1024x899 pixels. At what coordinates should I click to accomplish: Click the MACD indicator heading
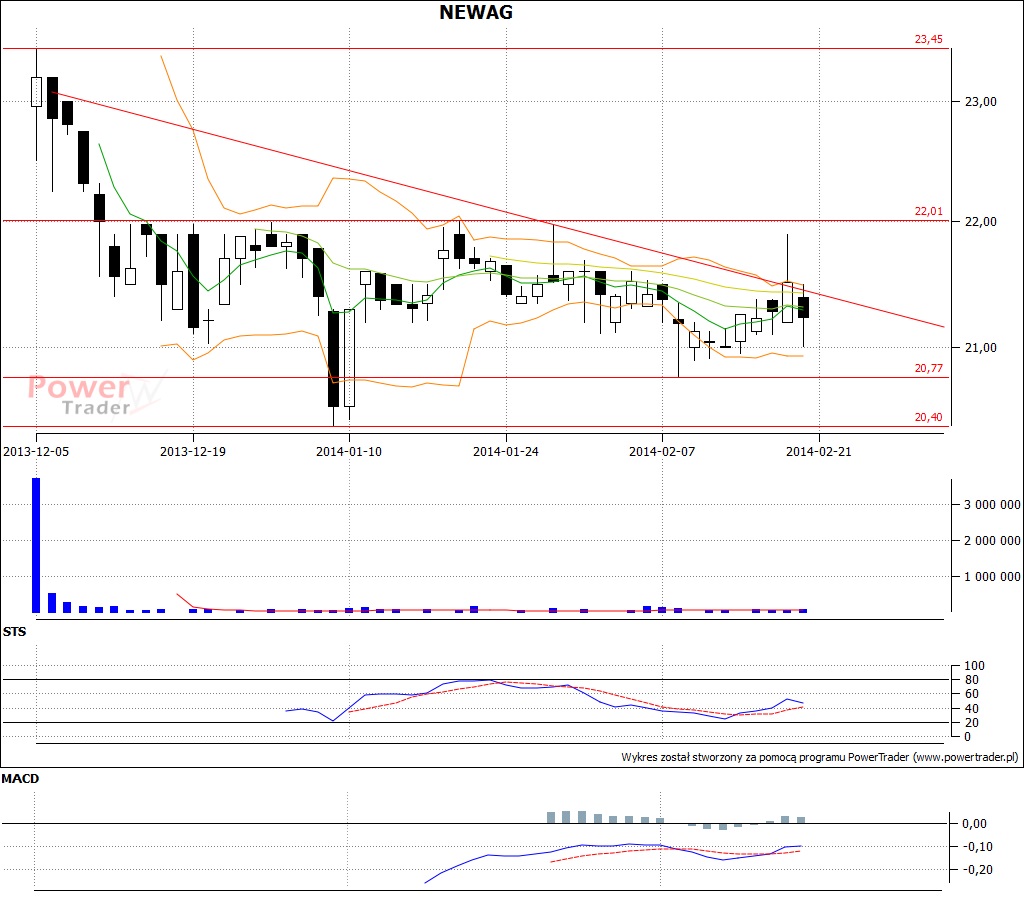tap(20, 779)
